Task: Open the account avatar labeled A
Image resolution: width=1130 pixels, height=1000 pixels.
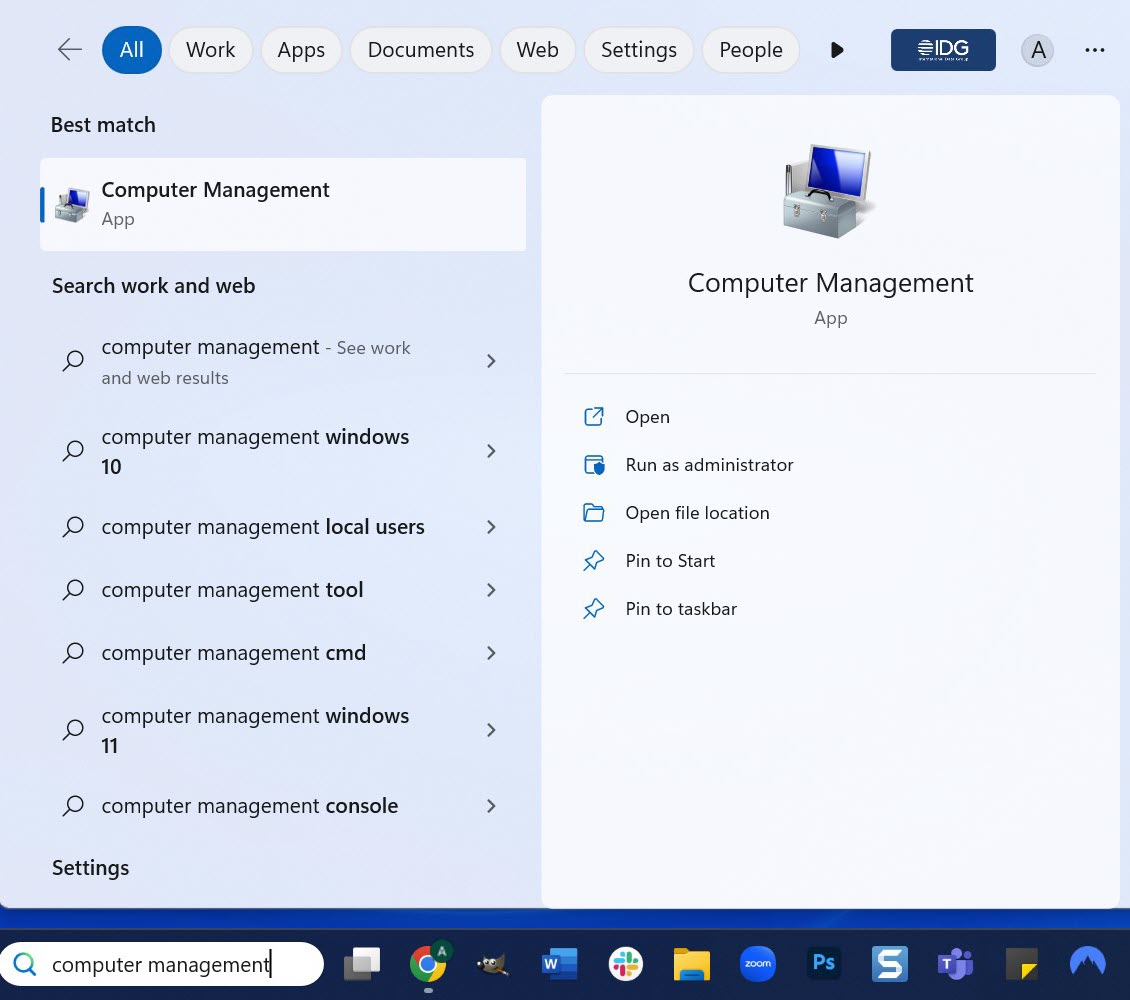Action: pyautogui.click(x=1038, y=50)
